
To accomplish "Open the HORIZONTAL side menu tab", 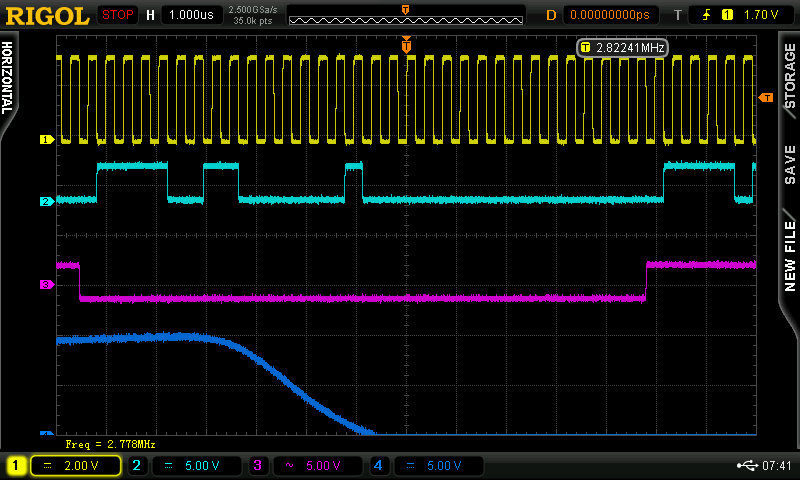I will tap(7, 78).
